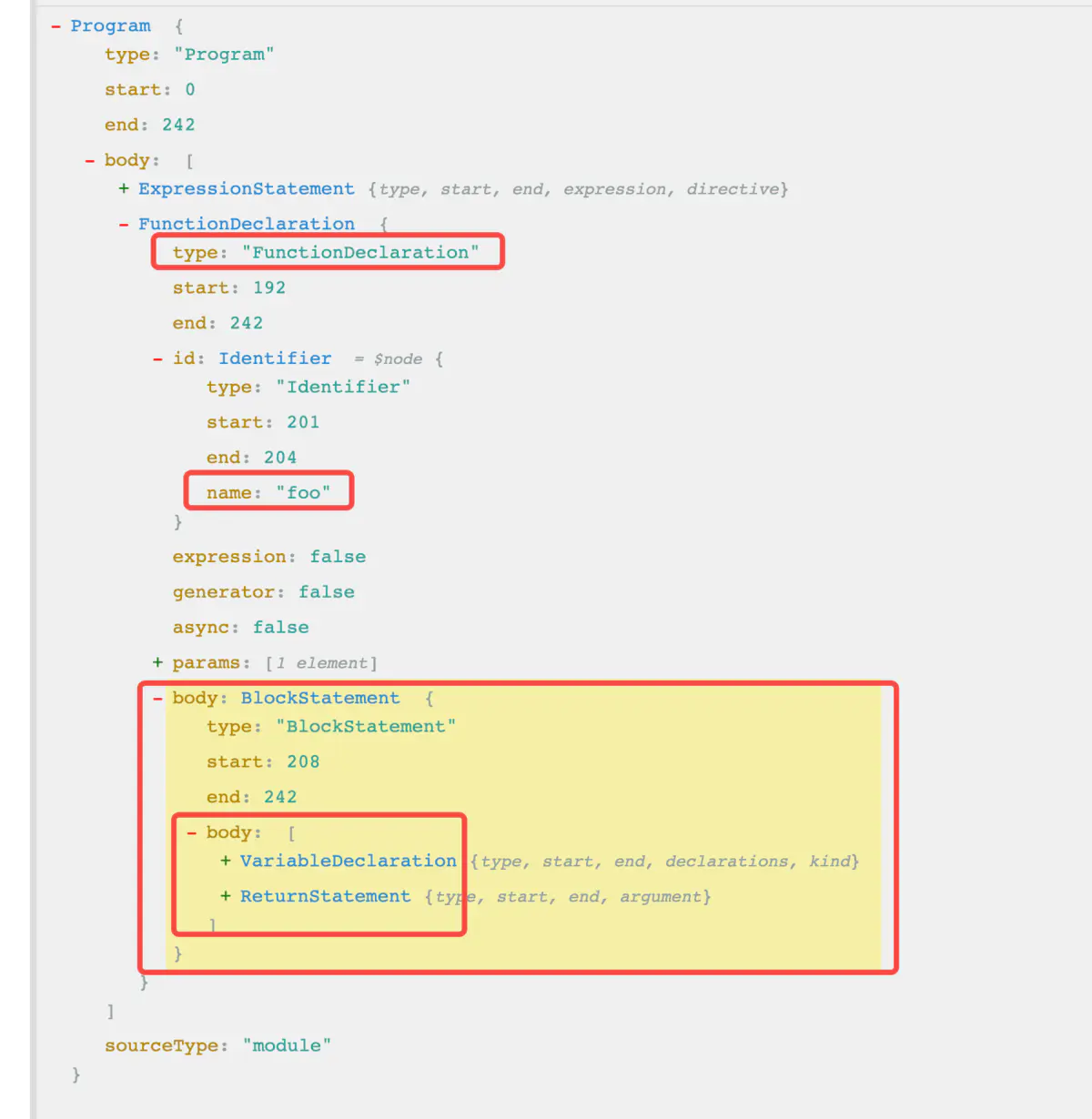Viewport: 1092px width, 1119px height.
Task: Expand the params array
Action: 157,663
